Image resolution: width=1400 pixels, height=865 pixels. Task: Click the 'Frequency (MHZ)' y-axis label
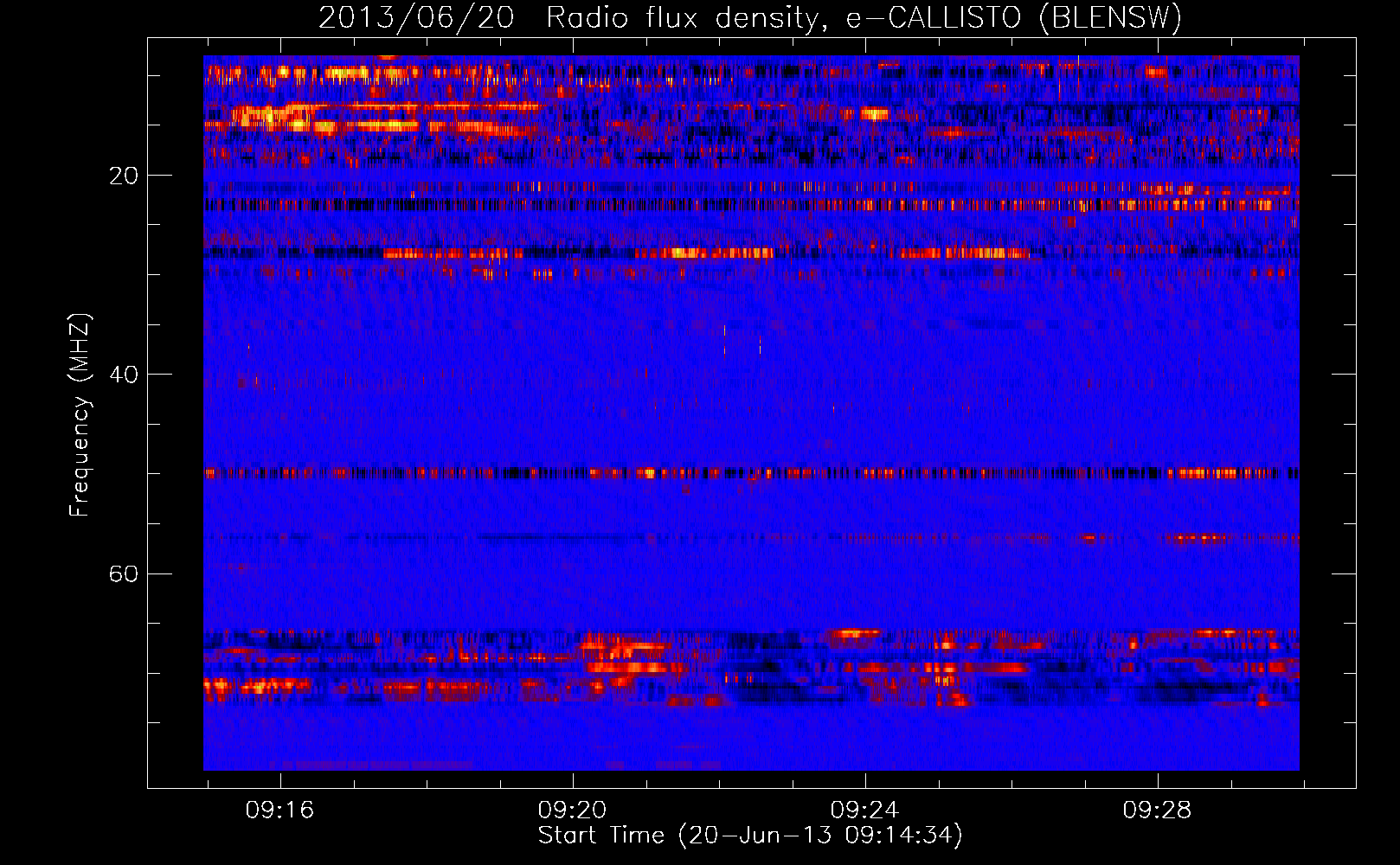tap(80, 414)
